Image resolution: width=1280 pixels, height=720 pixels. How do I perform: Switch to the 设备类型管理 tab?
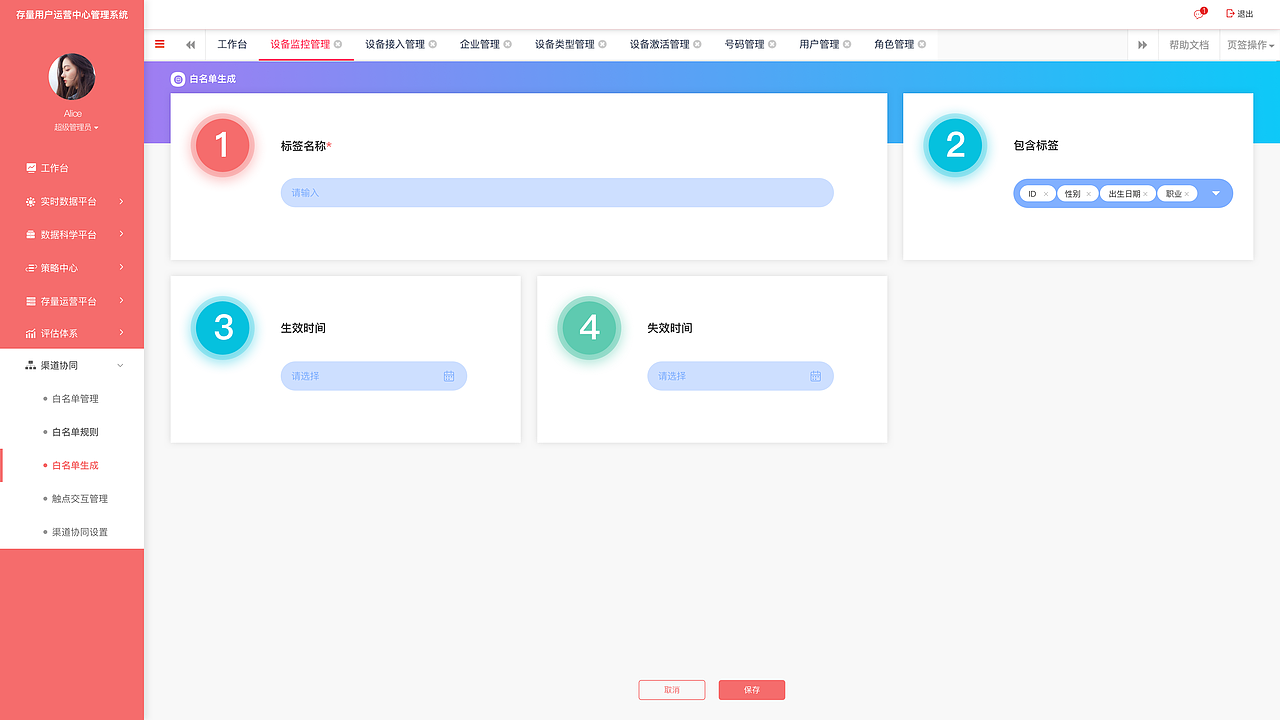(x=565, y=45)
